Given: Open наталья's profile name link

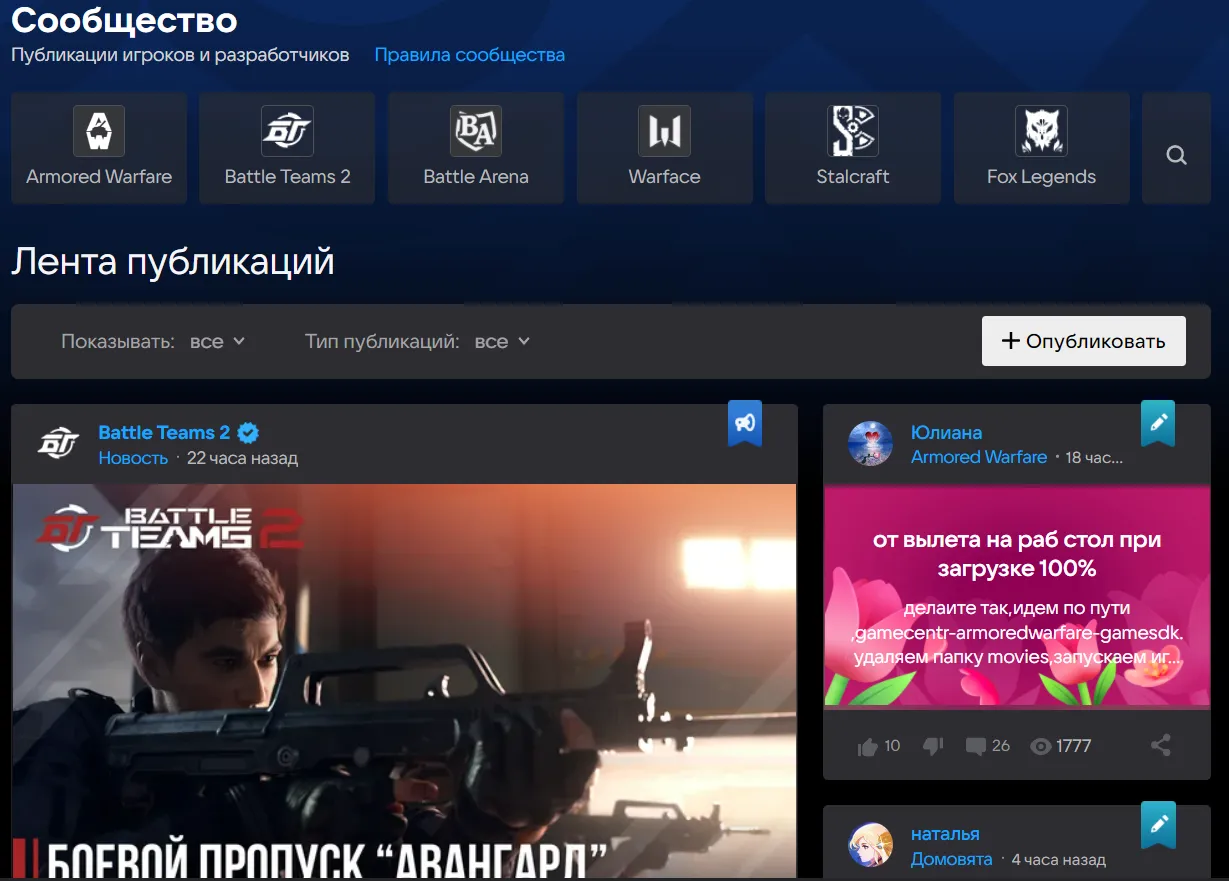Looking at the screenshot, I should [x=945, y=834].
